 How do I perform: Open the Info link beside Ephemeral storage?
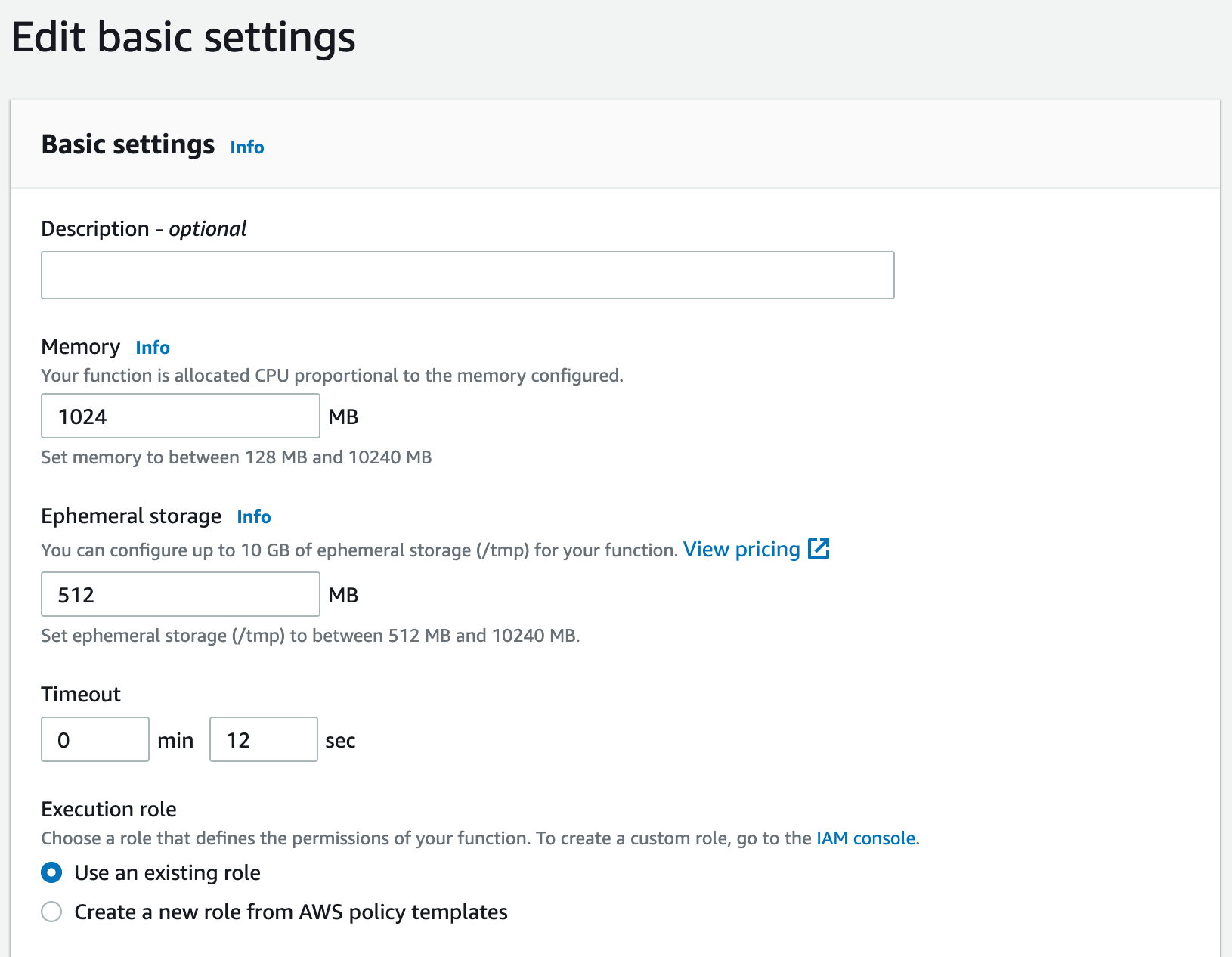[254, 517]
